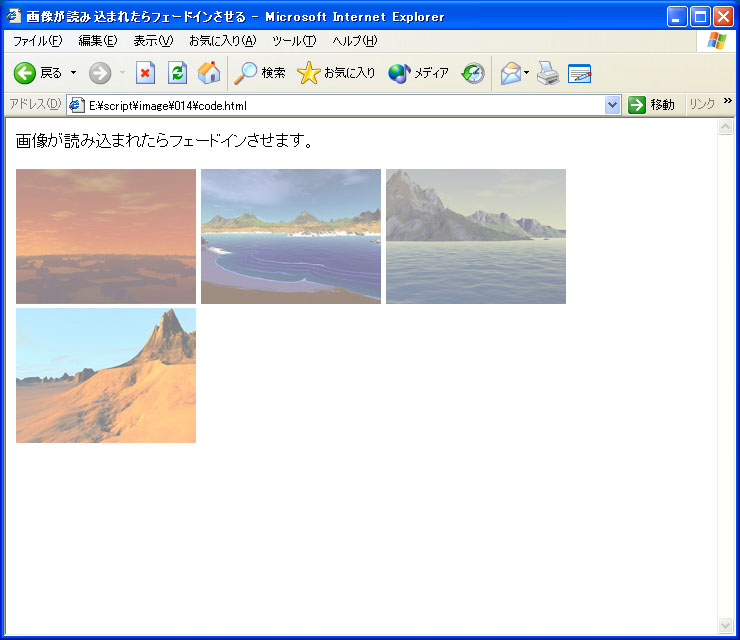The height and width of the screenshot is (640, 740).
Task: Click the desert mountain thumbnail
Action: pos(106,376)
